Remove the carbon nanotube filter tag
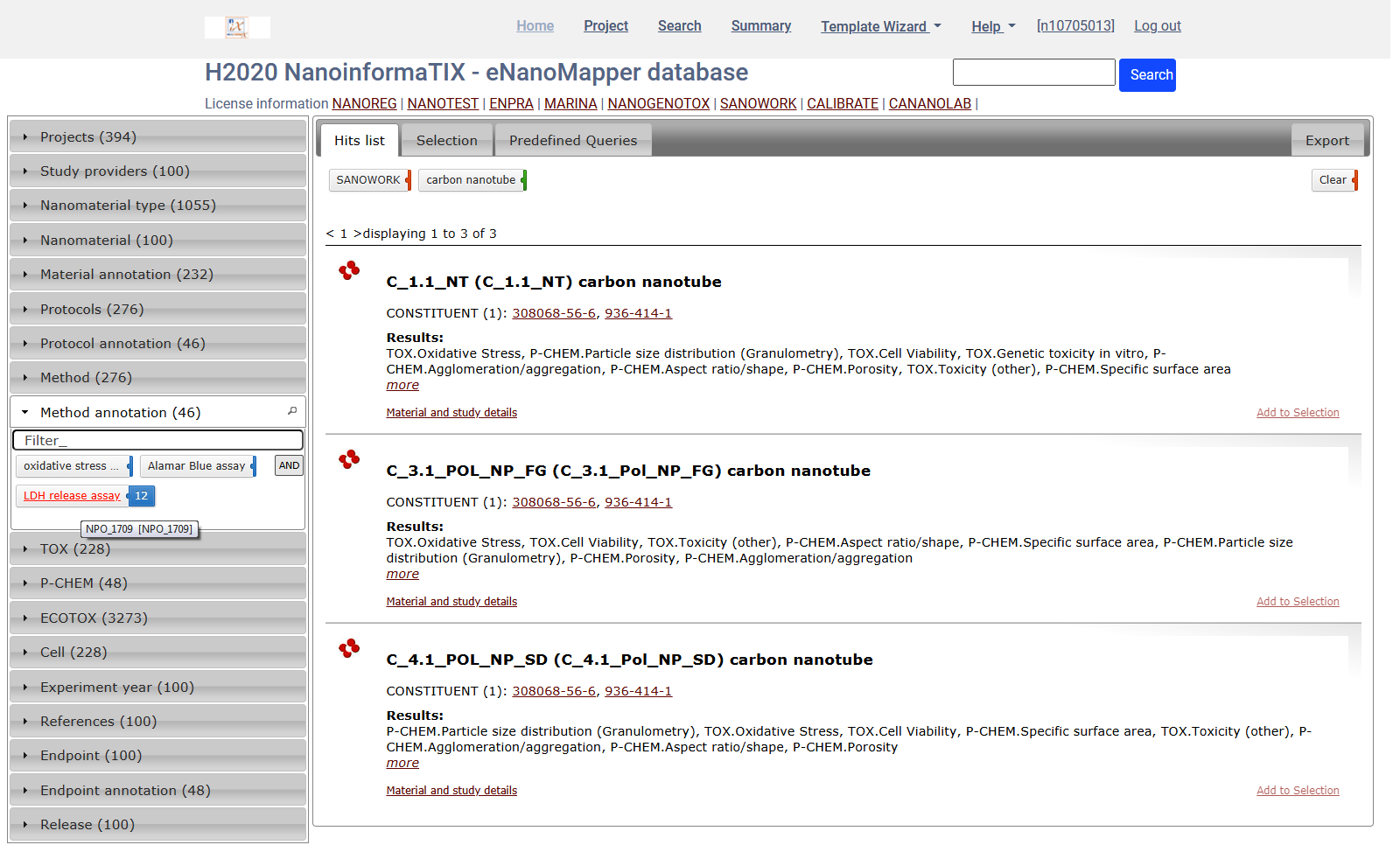Image resolution: width=1400 pixels, height=845 pixels. point(523,180)
